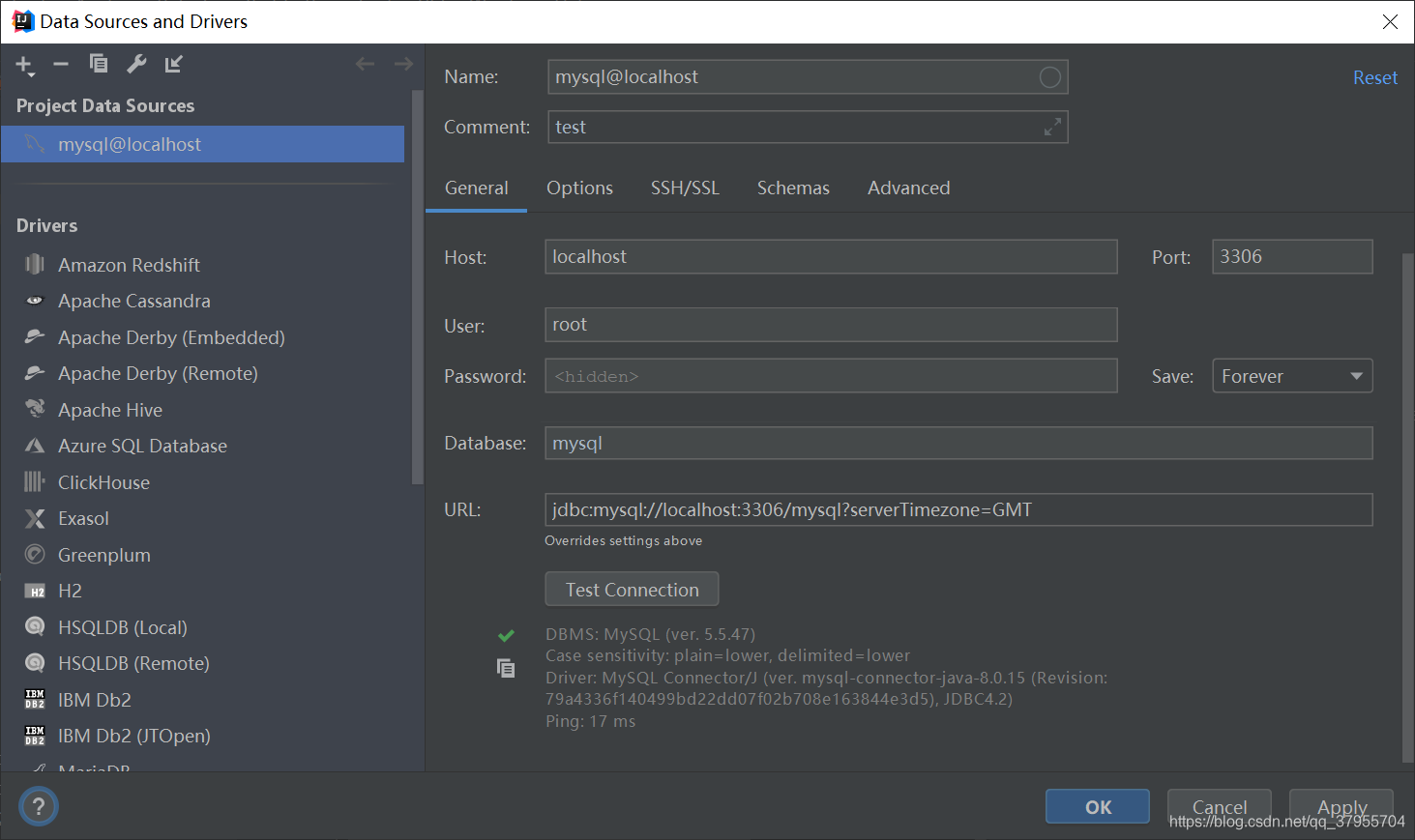Click the color circle in Name field

point(1049,77)
